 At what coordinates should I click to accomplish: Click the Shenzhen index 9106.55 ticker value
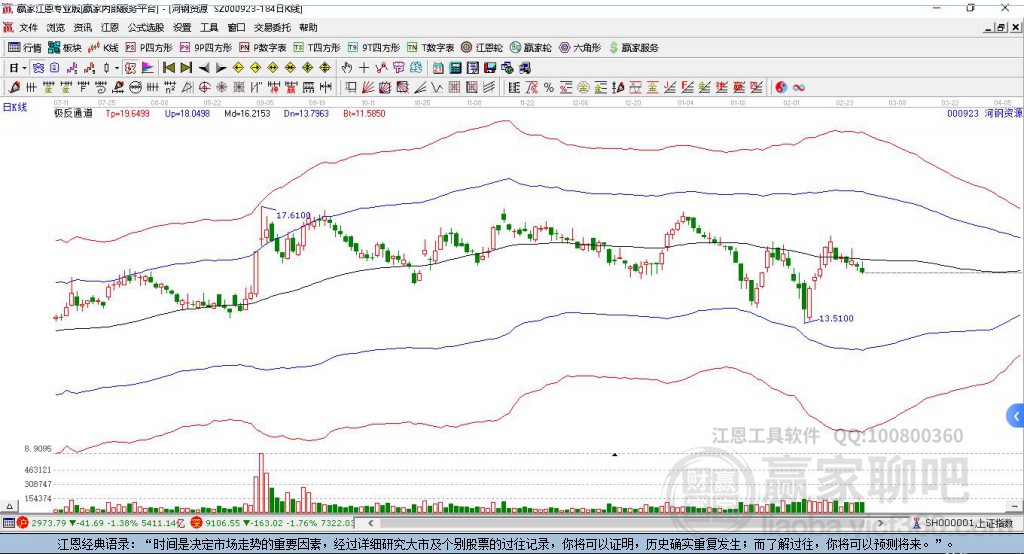point(223,523)
